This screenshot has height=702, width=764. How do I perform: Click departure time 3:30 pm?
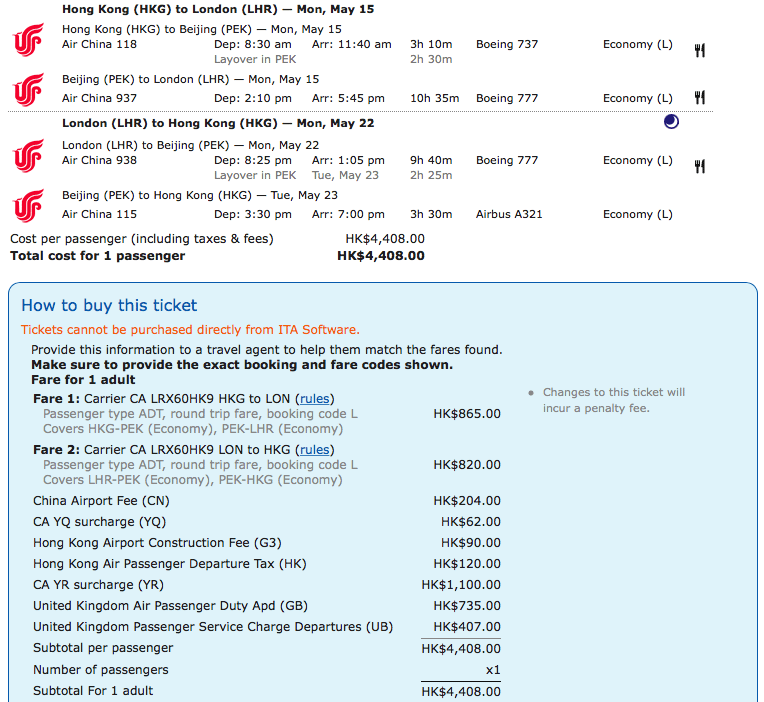tap(253, 214)
